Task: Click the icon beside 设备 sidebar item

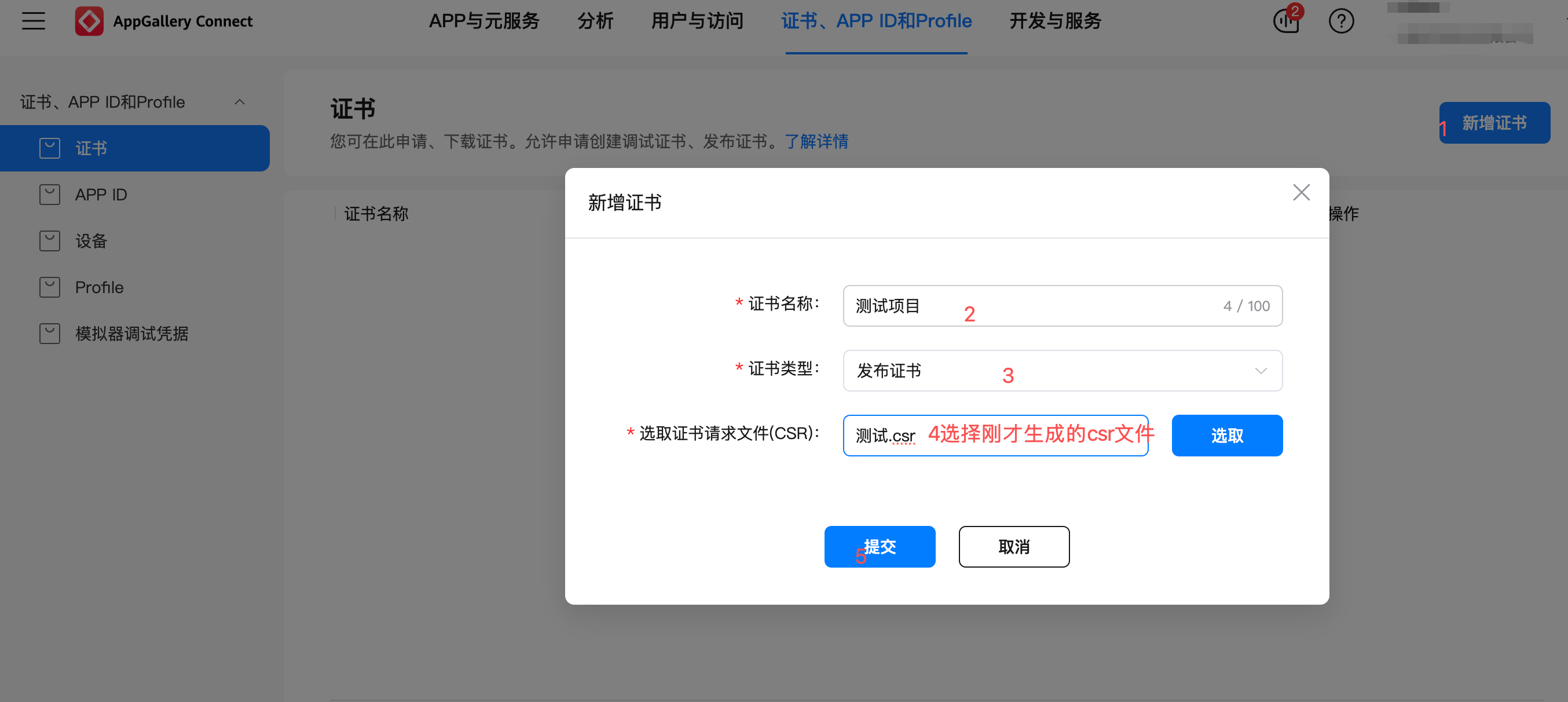Action: point(49,241)
